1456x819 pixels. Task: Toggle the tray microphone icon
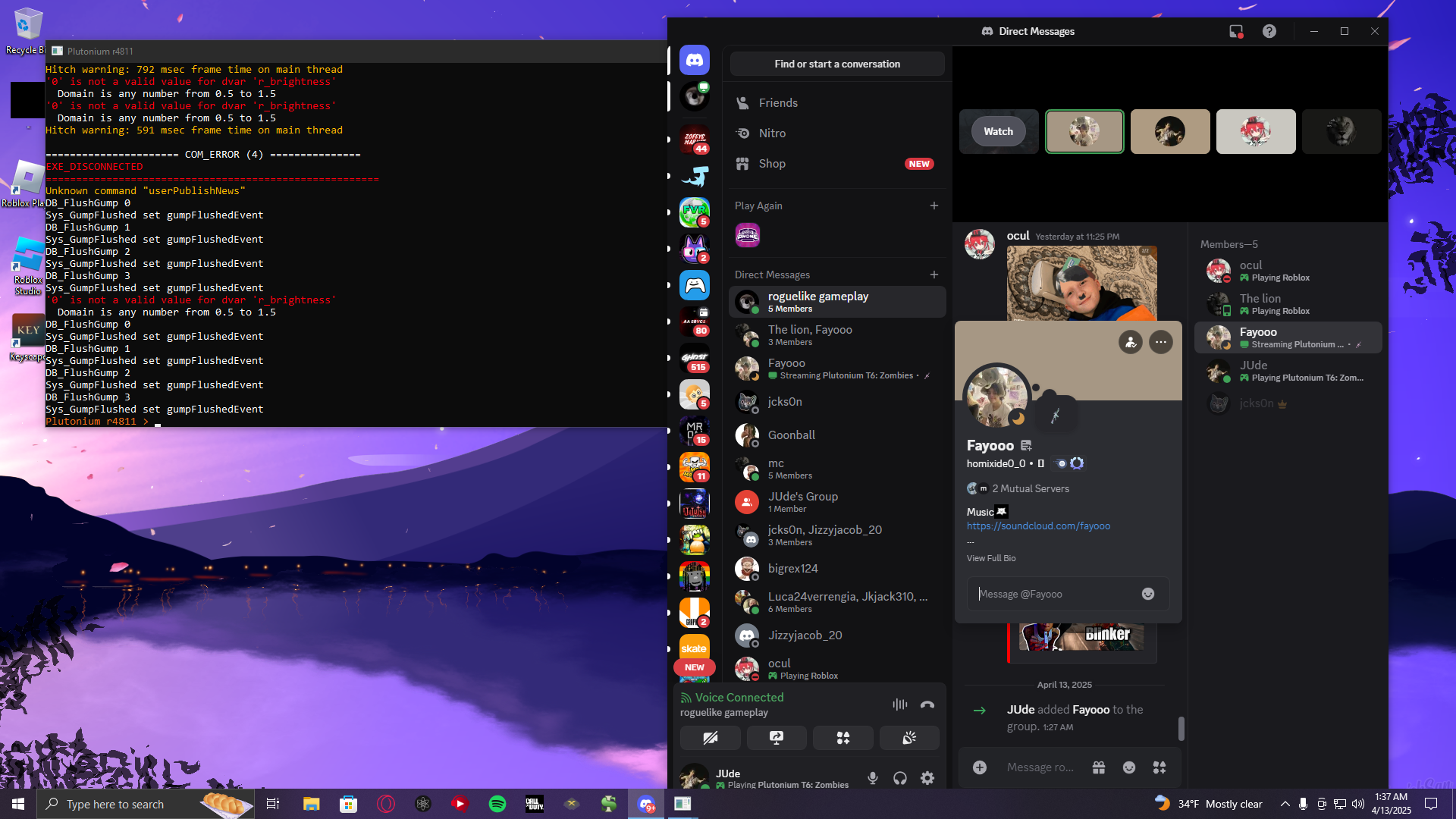point(1303,804)
